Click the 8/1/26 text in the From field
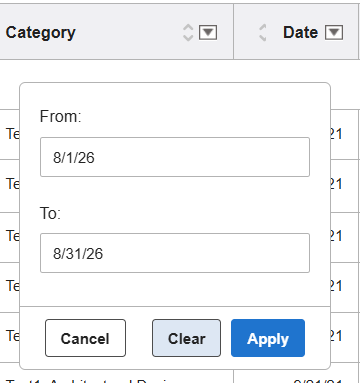Screen dimensions: 360x383 coord(74,157)
